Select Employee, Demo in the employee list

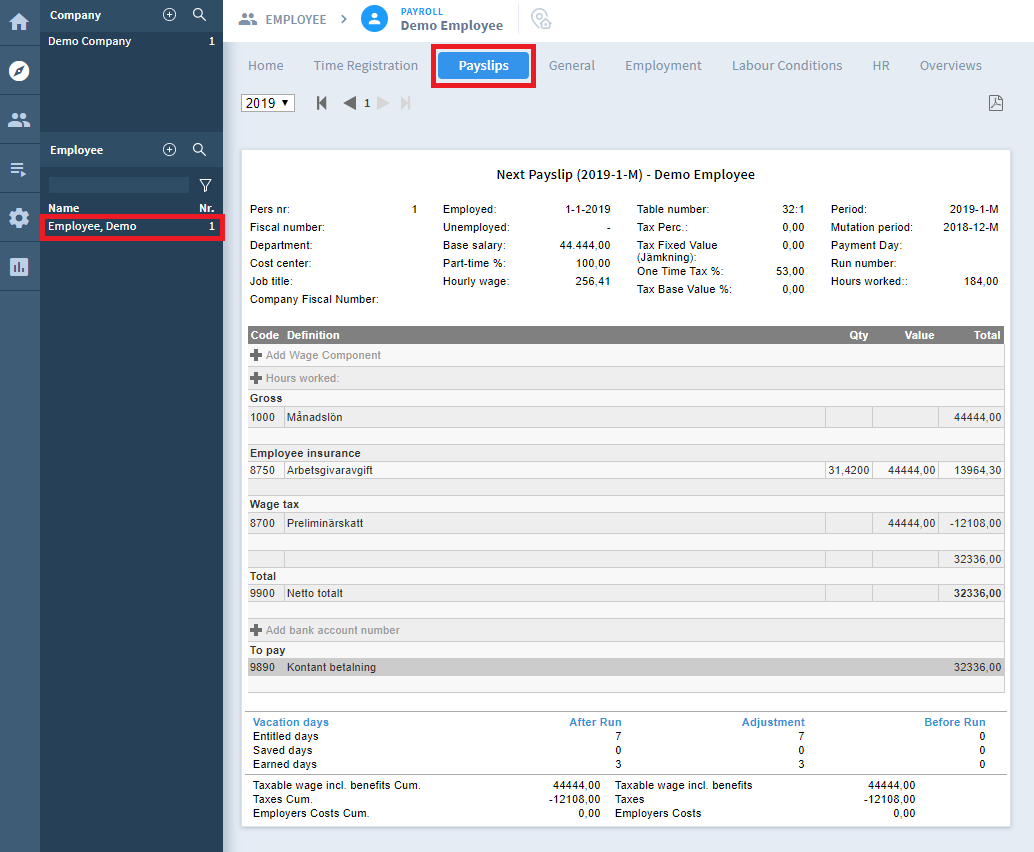click(132, 226)
